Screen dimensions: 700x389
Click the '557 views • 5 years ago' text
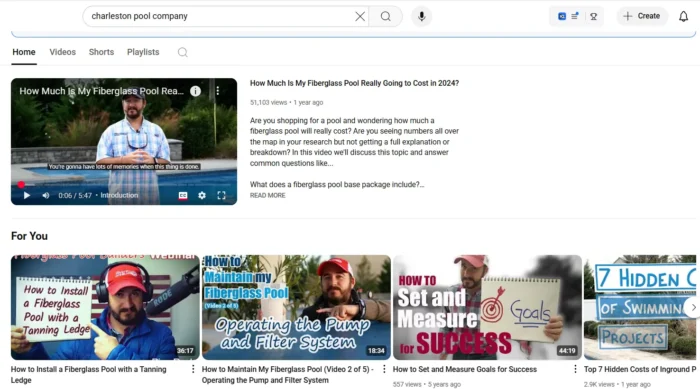coord(427,384)
